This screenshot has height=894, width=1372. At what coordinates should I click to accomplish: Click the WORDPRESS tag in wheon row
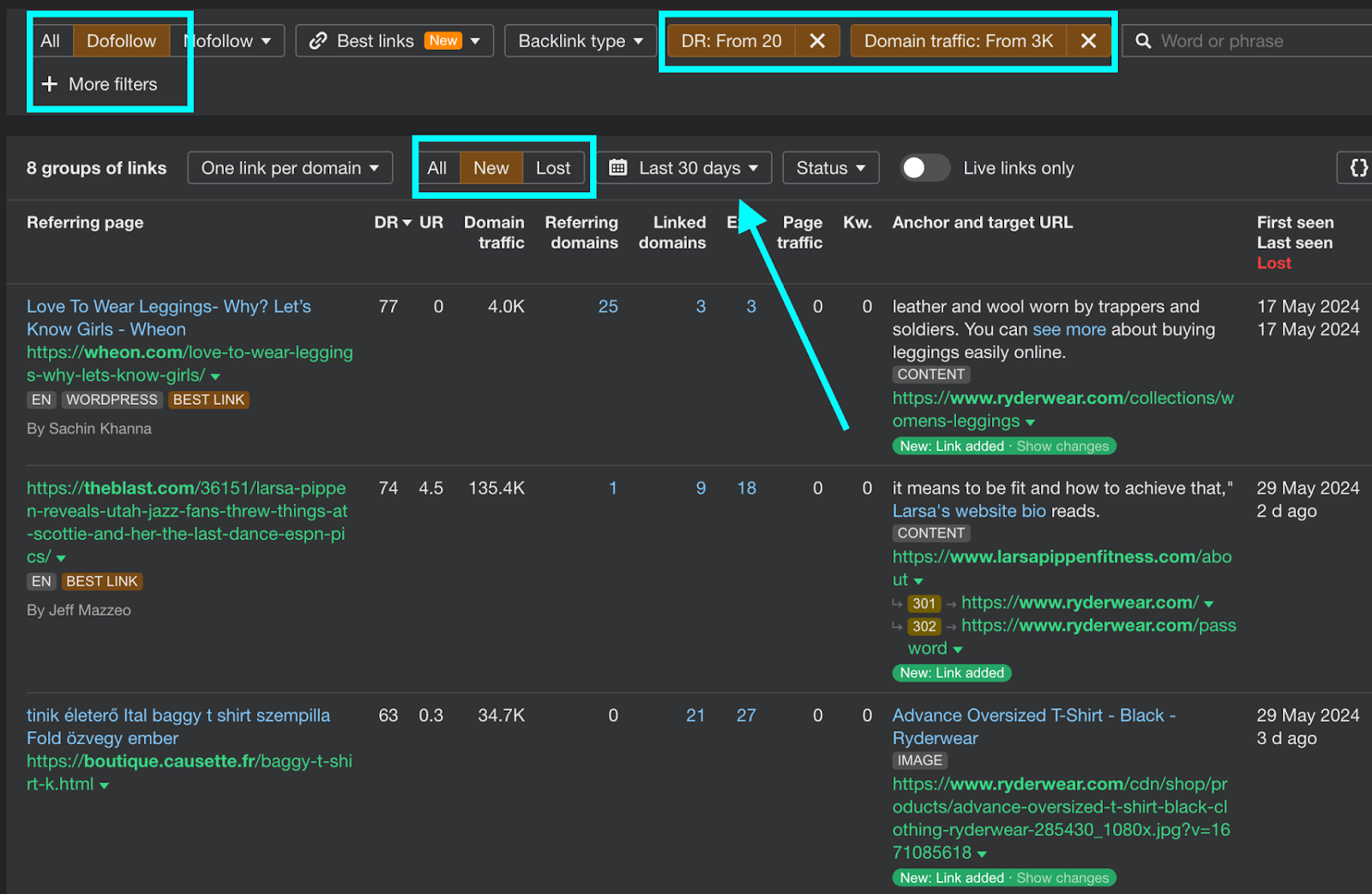112,399
